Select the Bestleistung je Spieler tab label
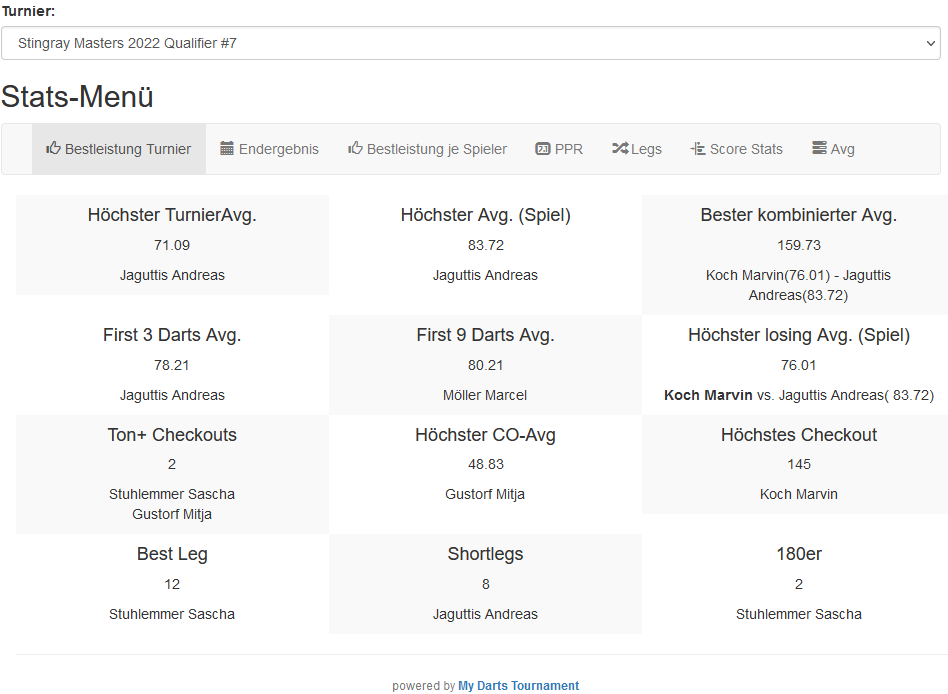Image resolution: width=948 pixels, height=694 pixels. pyautogui.click(x=436, y=149)
